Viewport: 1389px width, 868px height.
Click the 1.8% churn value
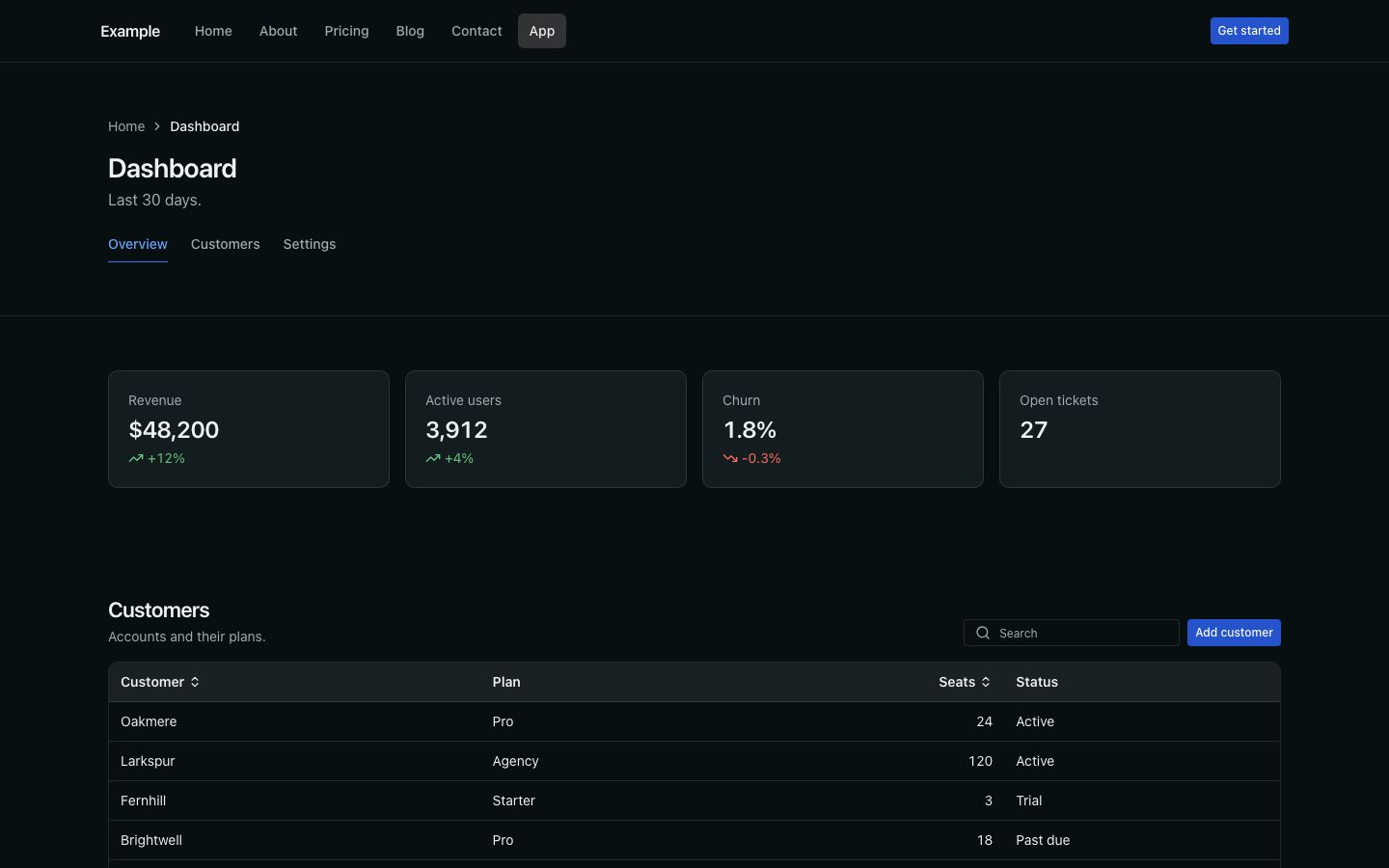coord(749,430)
